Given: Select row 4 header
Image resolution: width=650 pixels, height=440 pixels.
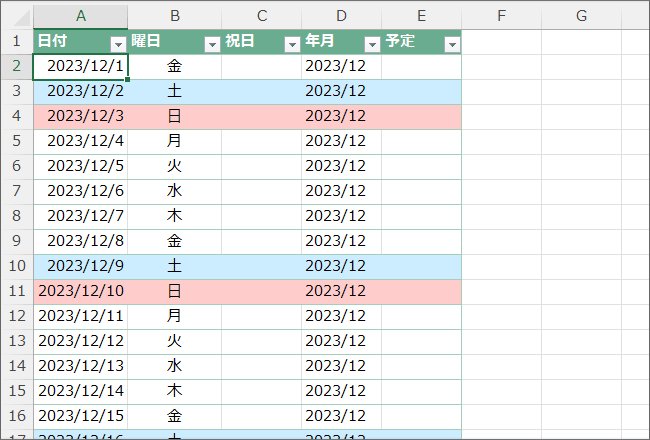Looking at the screenshot, I should [17, 116].
